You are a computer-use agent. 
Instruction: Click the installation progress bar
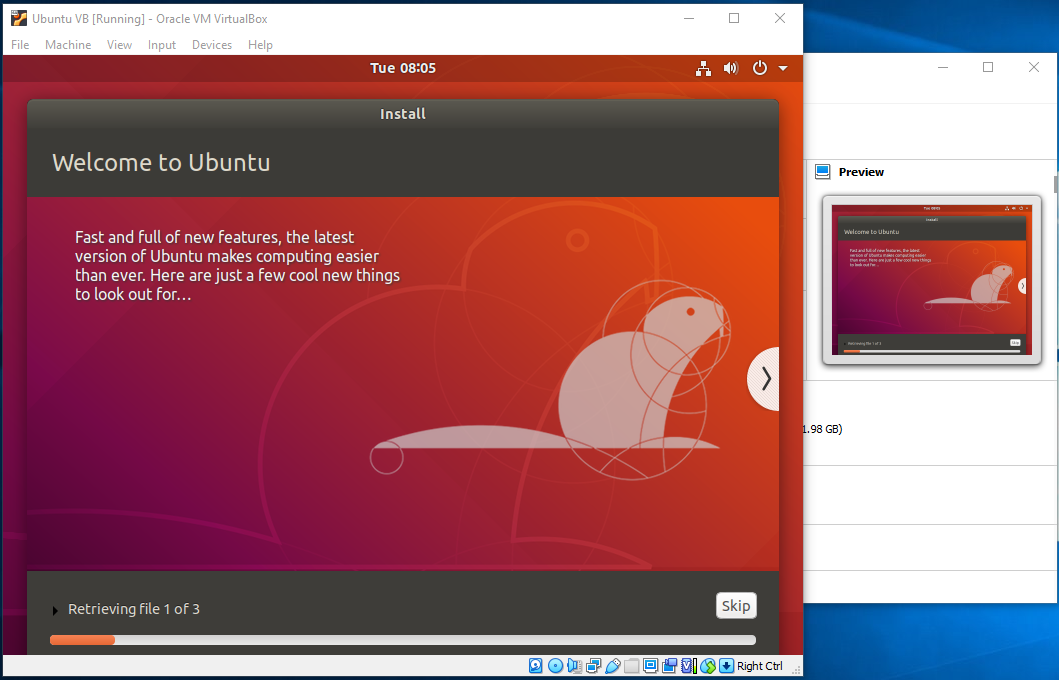(403, 640)
